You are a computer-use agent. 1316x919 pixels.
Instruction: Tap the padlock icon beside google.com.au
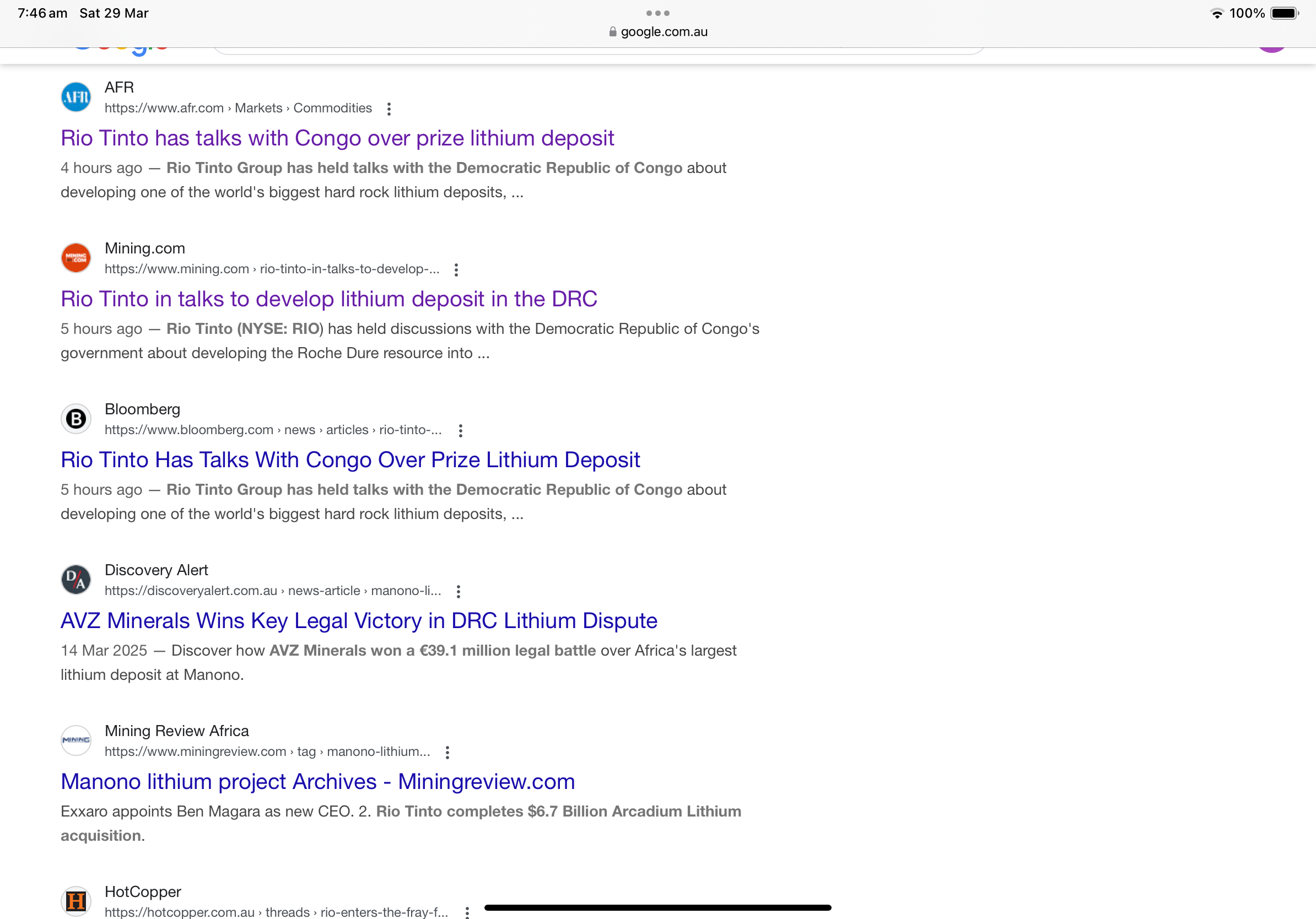[x=612, y=32]
